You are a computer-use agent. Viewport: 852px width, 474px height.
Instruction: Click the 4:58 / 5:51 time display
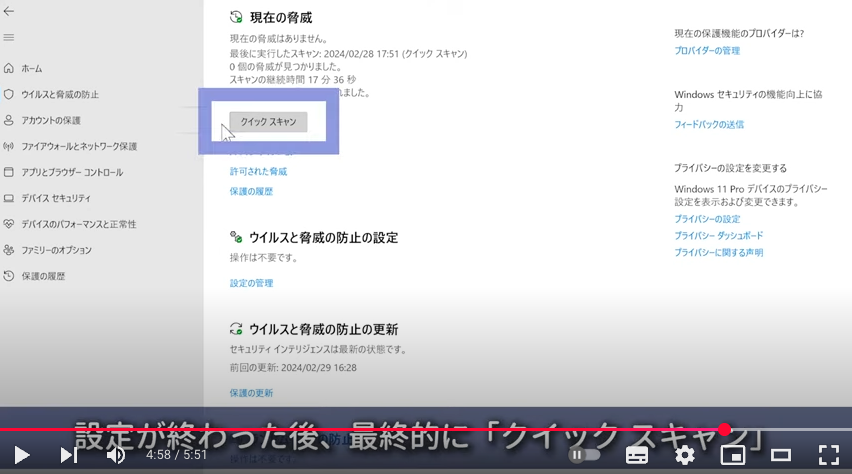coord(176,454)
